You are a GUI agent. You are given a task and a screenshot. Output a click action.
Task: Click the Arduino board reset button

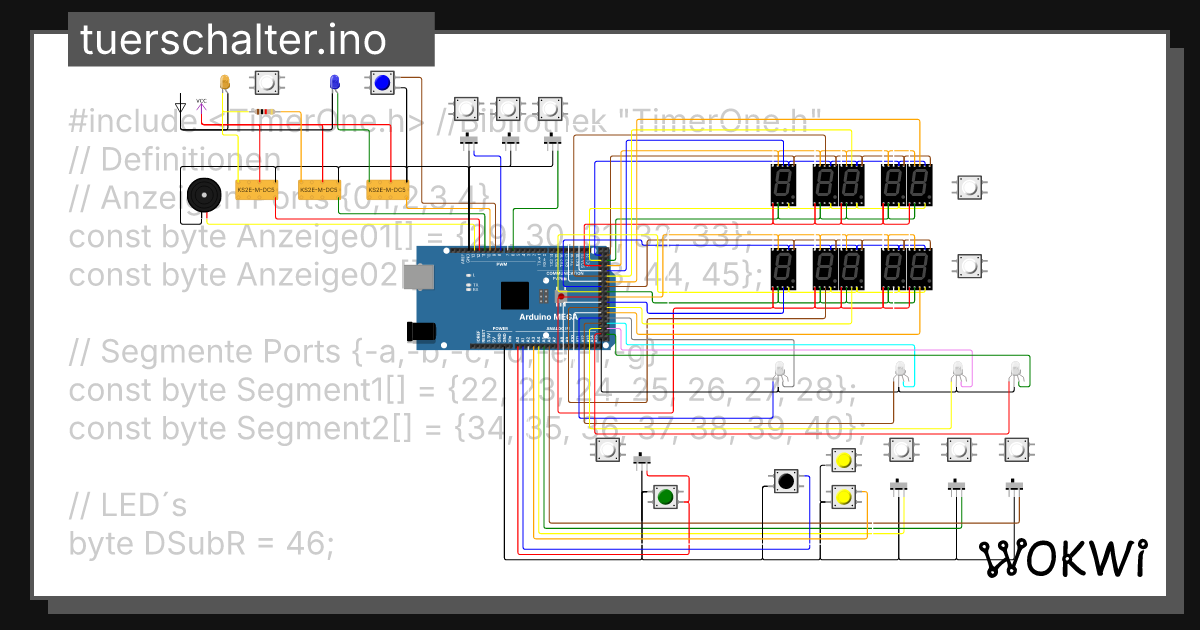pyautogui.click(x=561, y=298)
